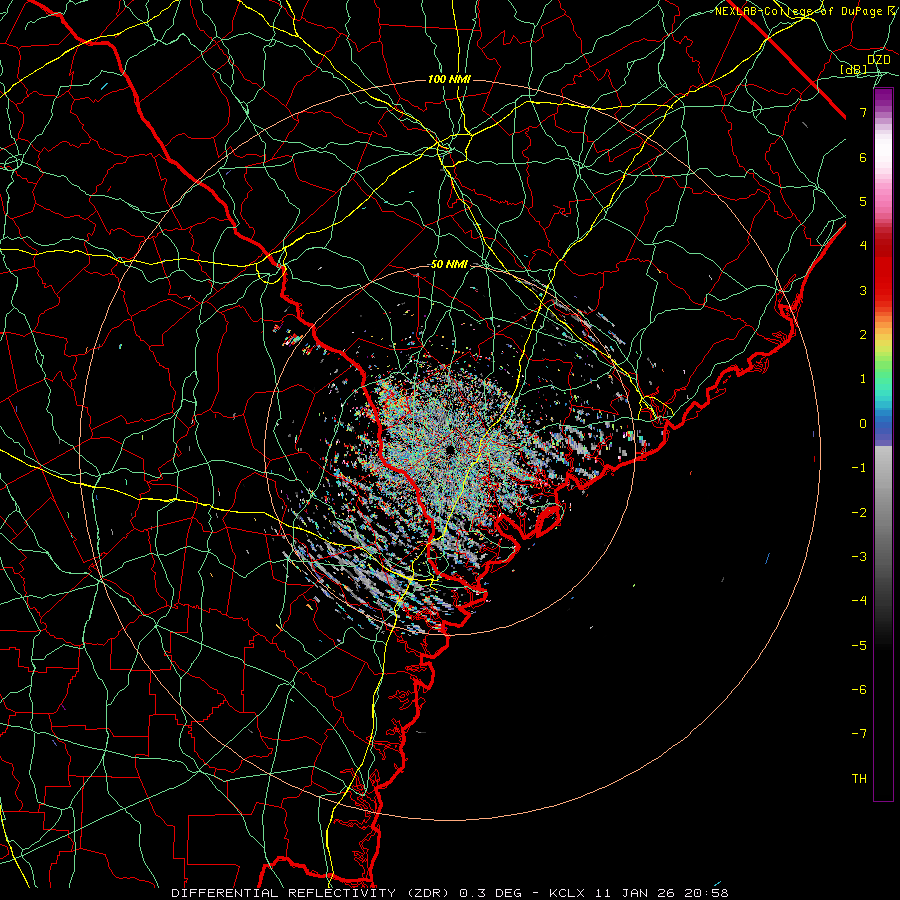Click the "0" scale value

pos(863,424)
